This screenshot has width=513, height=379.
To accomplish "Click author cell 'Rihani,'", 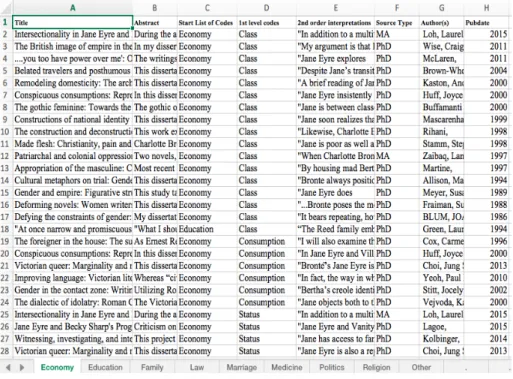I will pyautogui.click(x=442, y=132).
